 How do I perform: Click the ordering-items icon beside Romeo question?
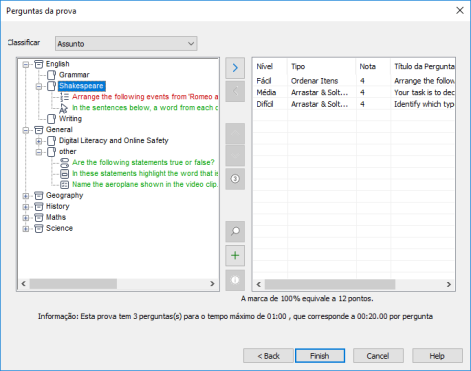coord(64,97)
